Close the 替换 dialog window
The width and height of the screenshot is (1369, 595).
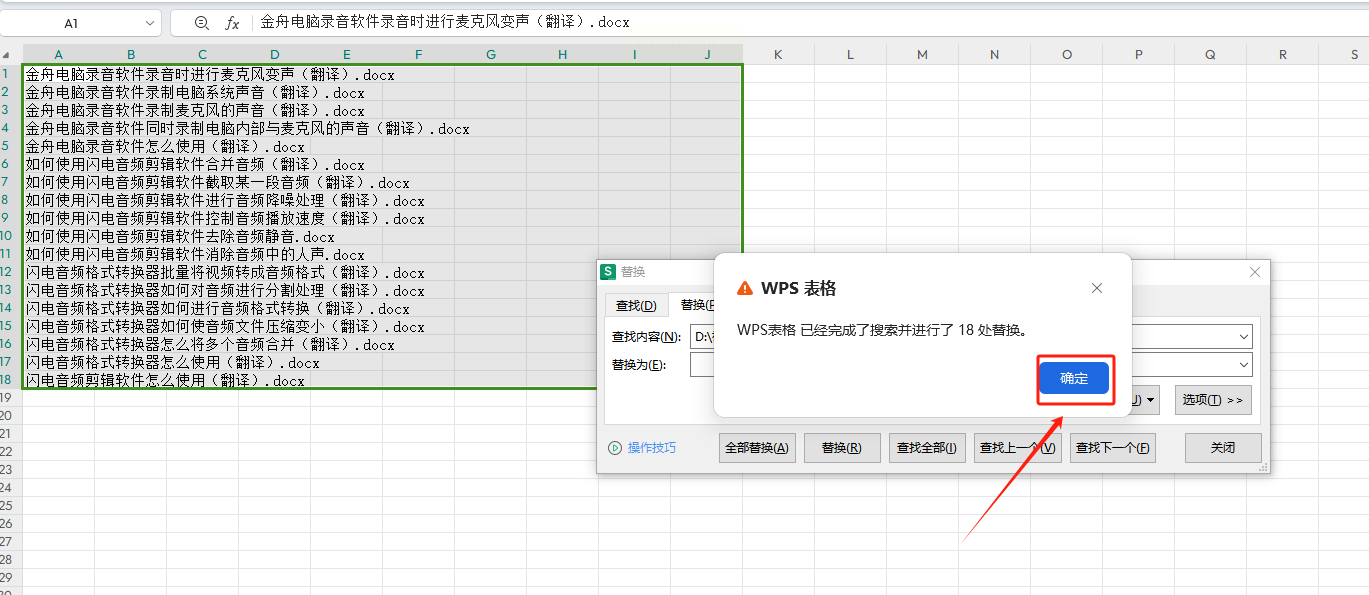1256,272
